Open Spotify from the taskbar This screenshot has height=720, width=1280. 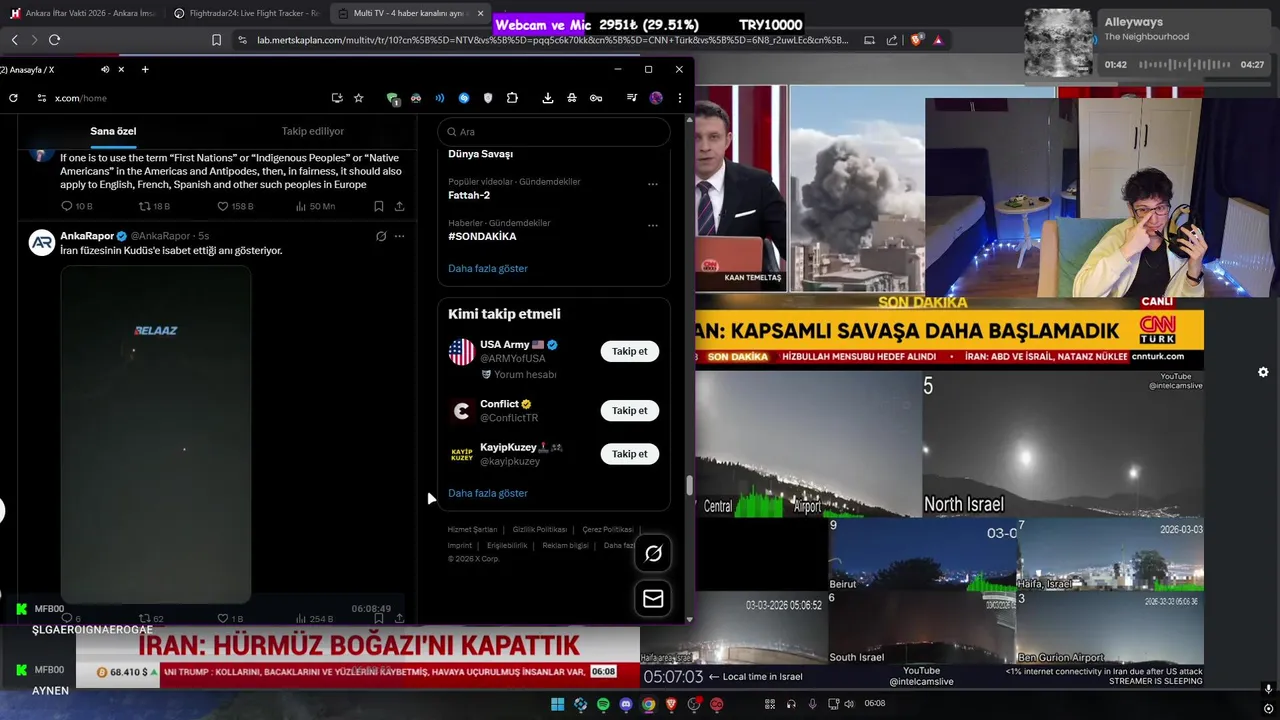603,704
